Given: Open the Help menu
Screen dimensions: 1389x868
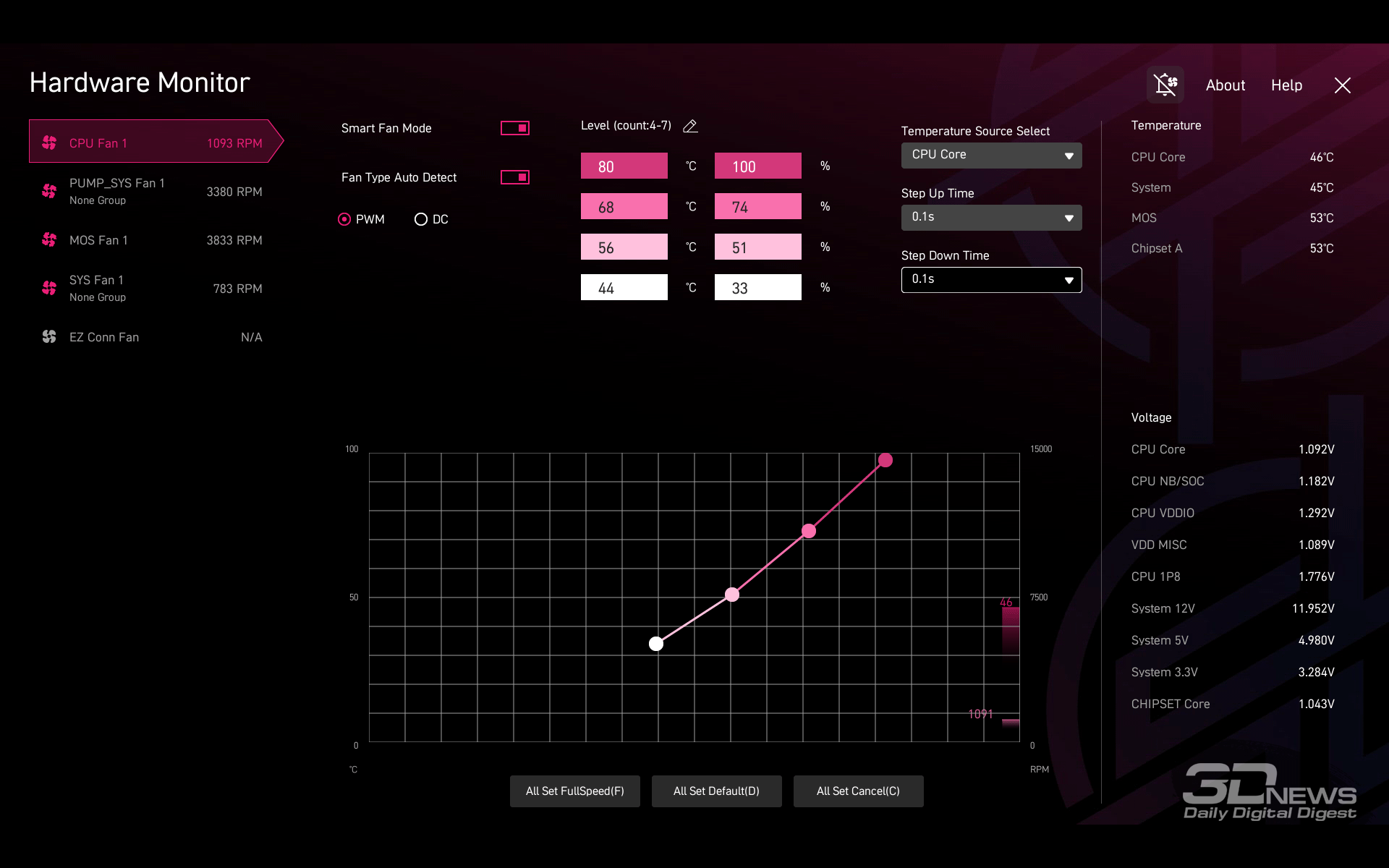Looking at the screenshot, I should point(1286,85).
